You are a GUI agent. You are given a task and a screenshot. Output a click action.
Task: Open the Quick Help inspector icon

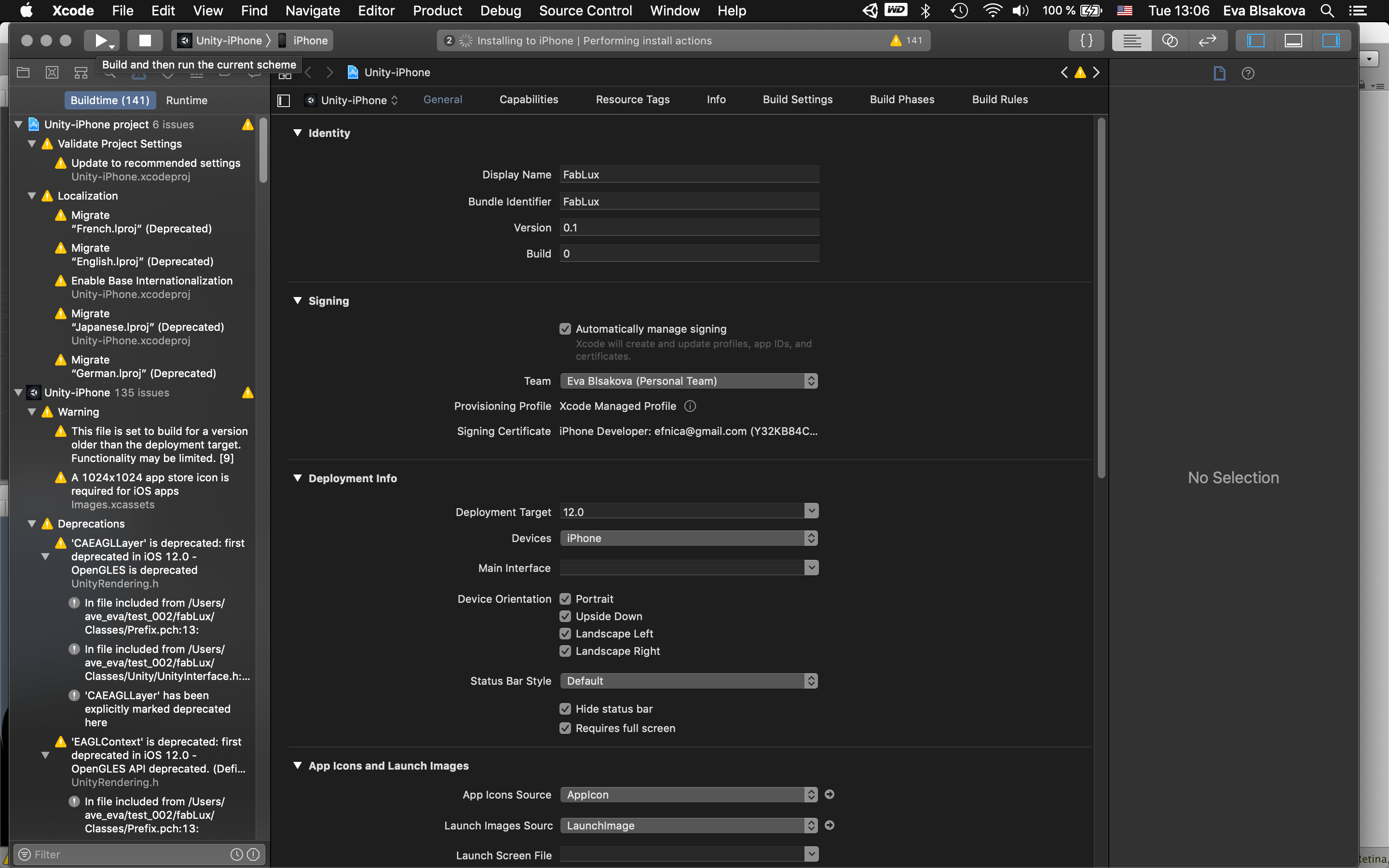tap(1248, 73)
